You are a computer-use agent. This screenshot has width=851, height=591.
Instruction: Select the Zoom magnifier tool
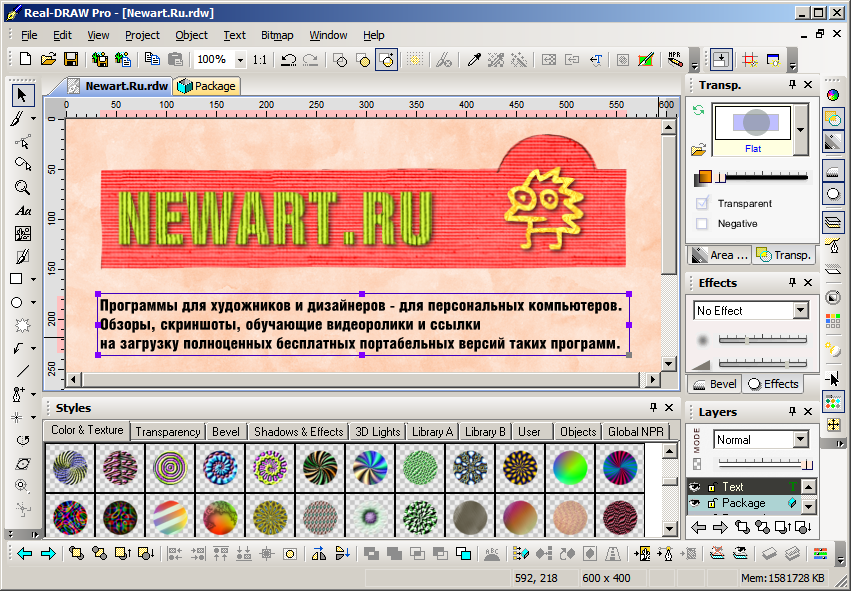(22, 187)
